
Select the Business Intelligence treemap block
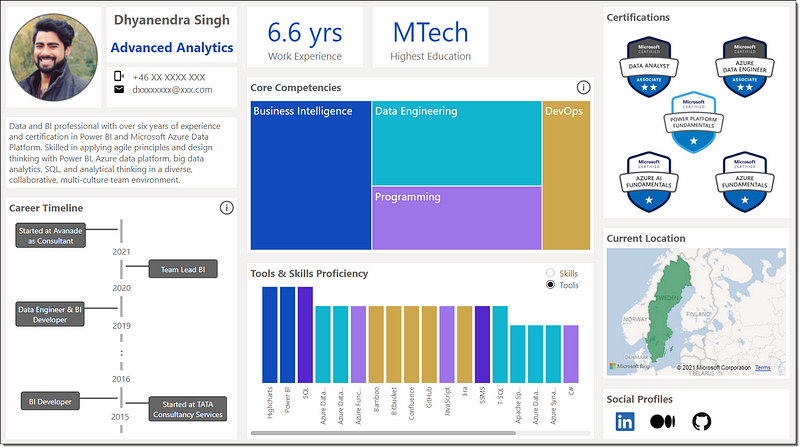pyautogui.click(x=310, y=175)
